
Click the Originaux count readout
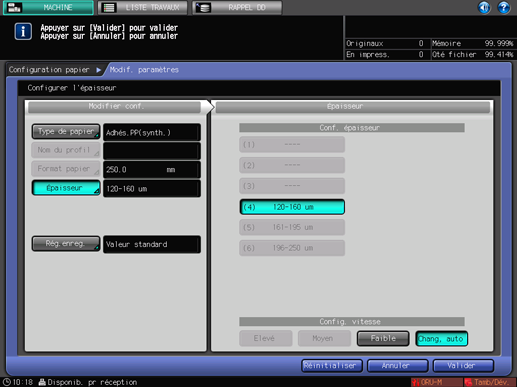coord(385,44)
